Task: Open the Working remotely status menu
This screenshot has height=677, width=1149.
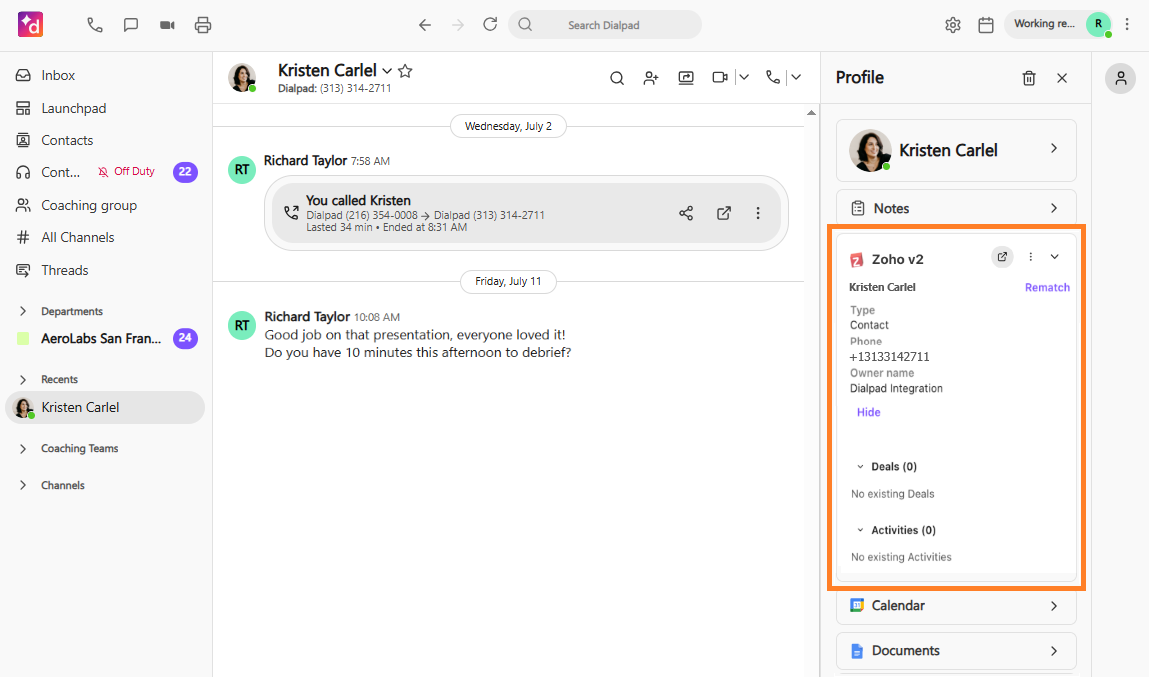Action: pos(1058,24)
